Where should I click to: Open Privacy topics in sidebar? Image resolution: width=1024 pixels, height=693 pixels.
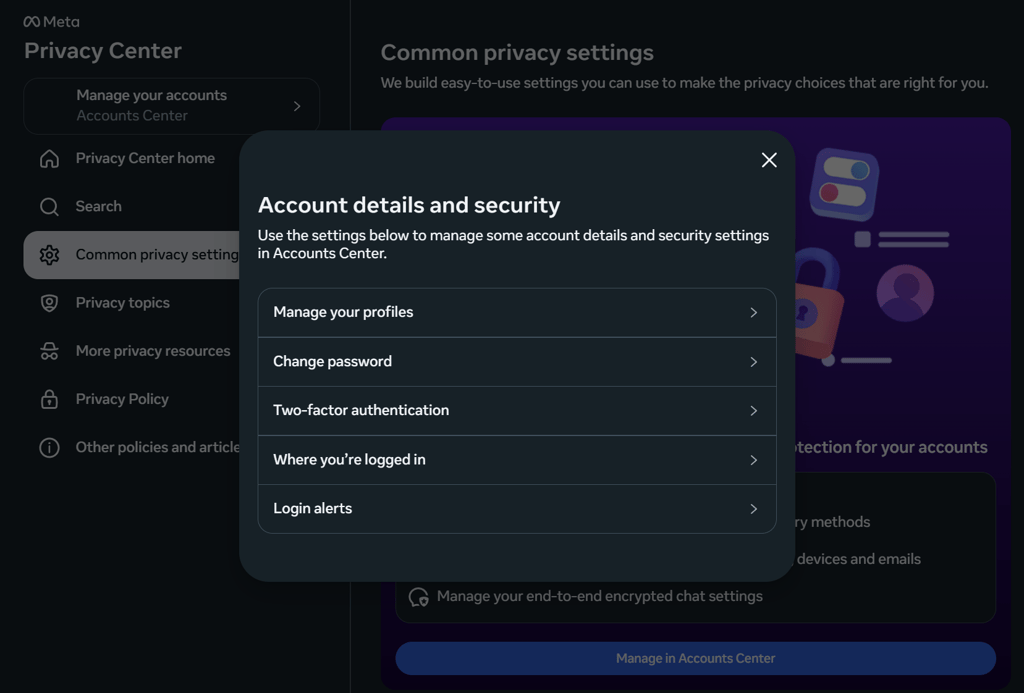pyautogui.click(x=123, y=303)
